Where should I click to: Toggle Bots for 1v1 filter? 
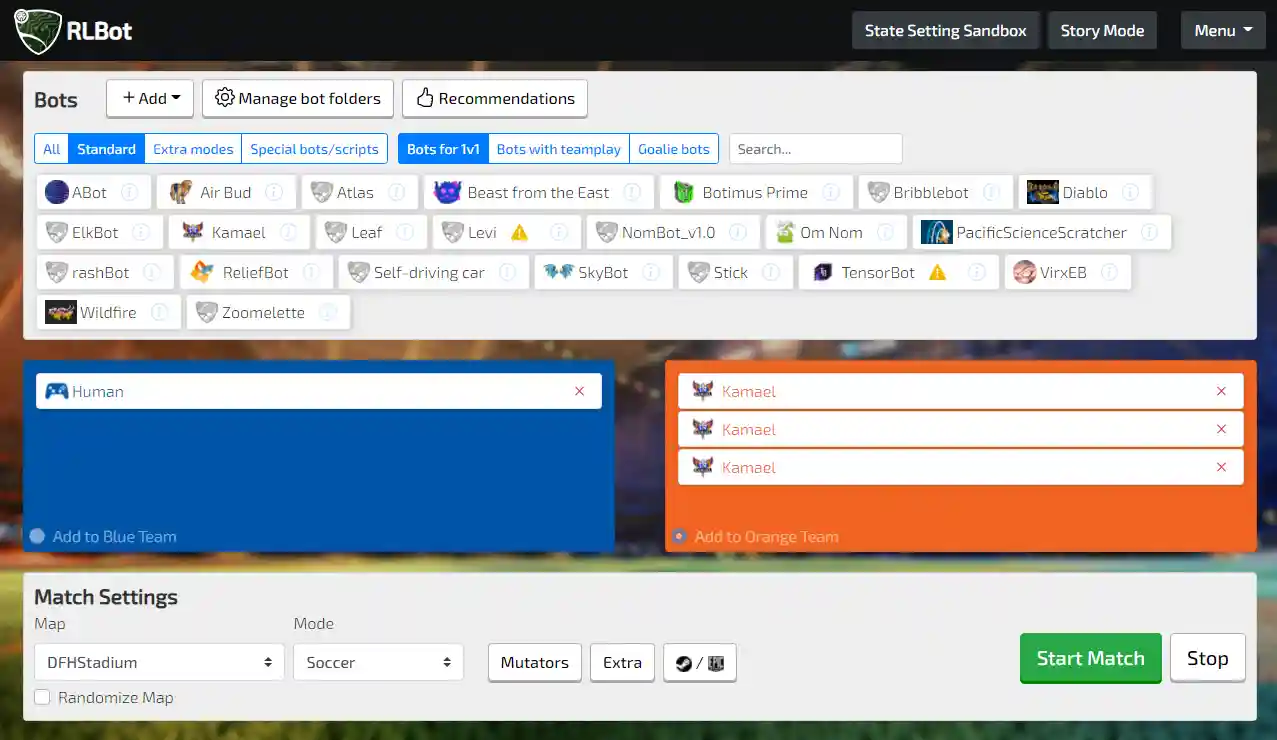tap(443, 149)
